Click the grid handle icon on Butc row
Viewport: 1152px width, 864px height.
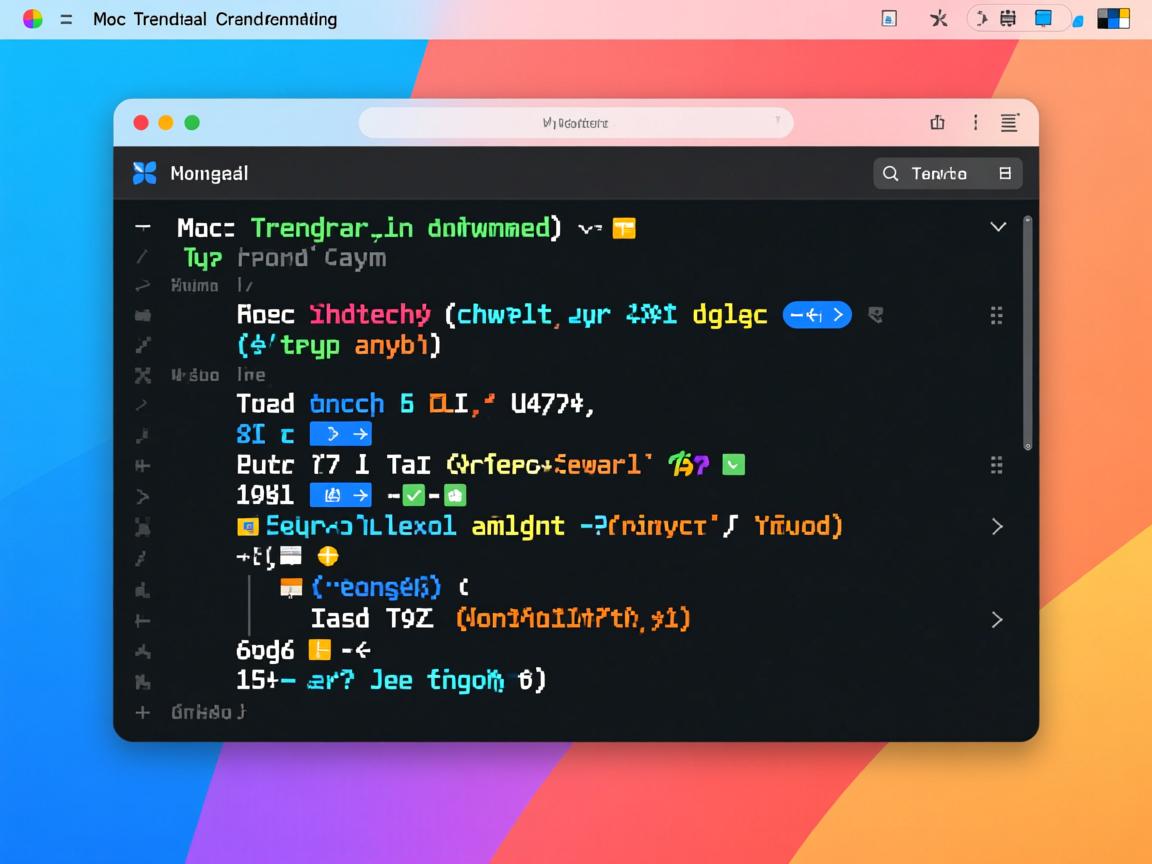[996, 465]
